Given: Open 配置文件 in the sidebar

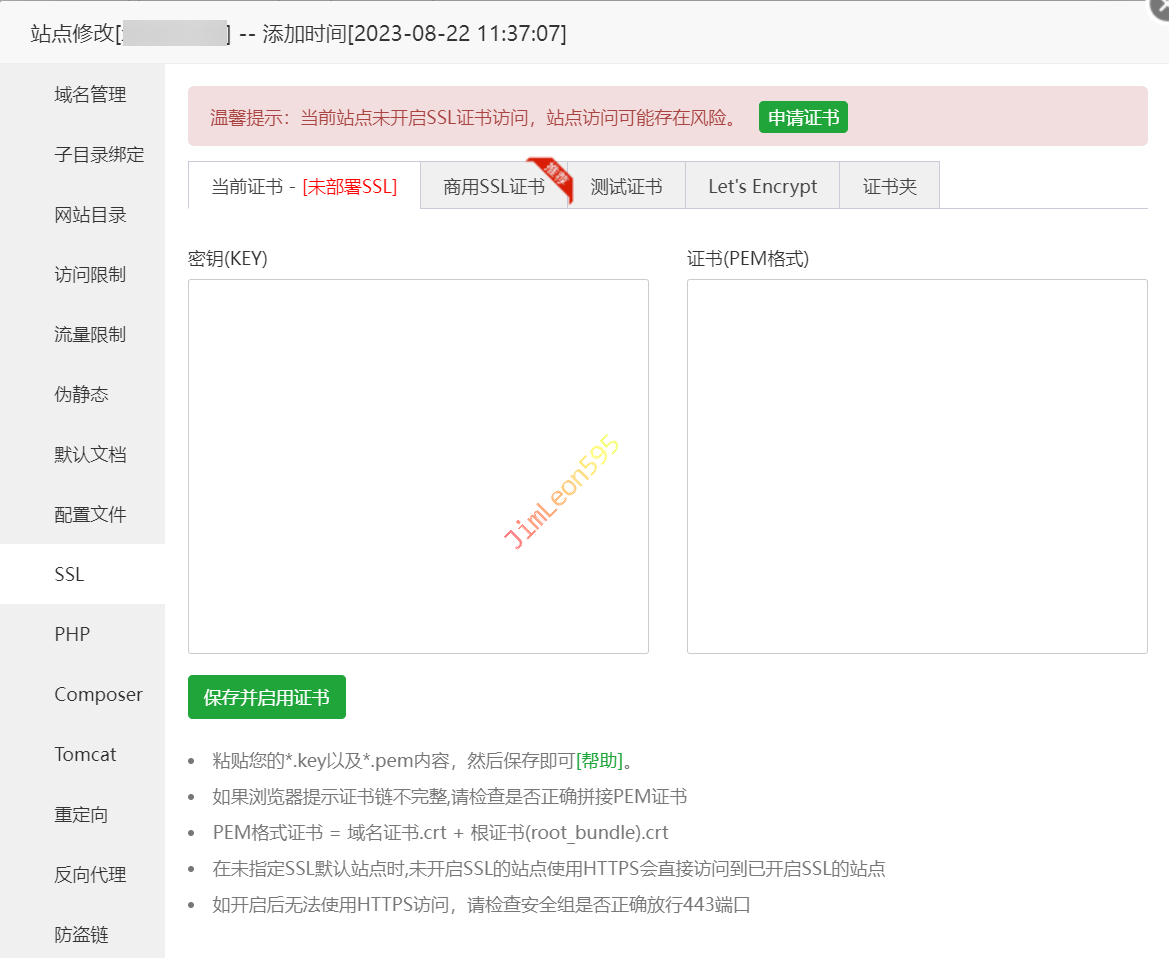Looking at the screenshot, I should click(90, 515).
